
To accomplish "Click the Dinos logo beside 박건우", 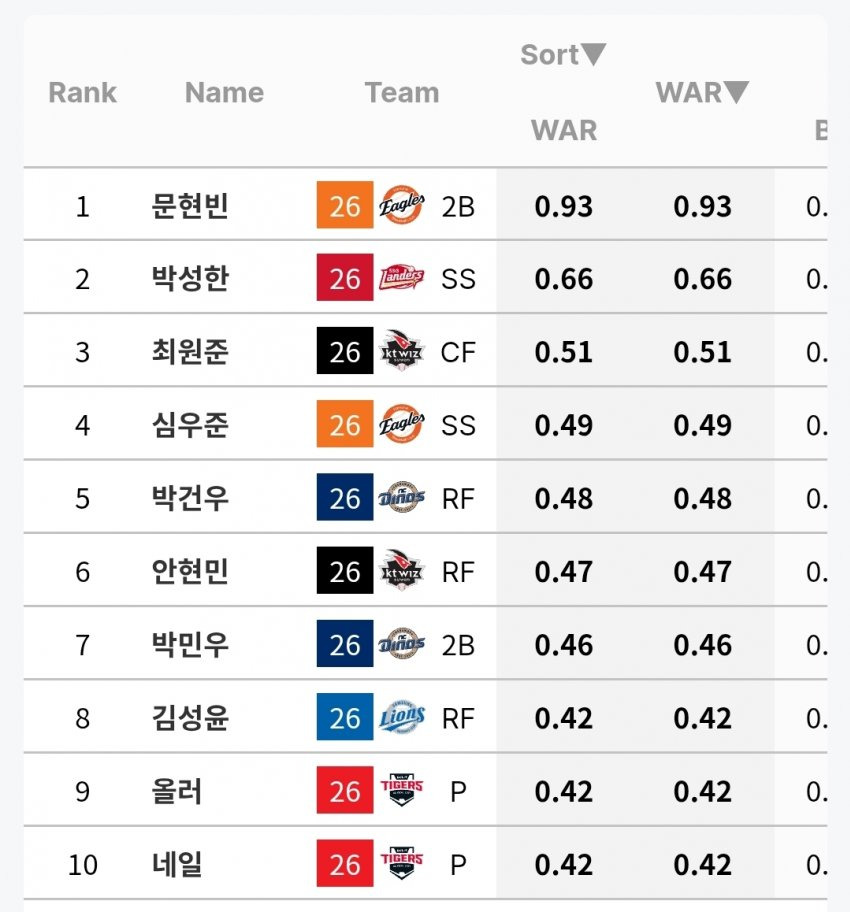I will 402,498.
